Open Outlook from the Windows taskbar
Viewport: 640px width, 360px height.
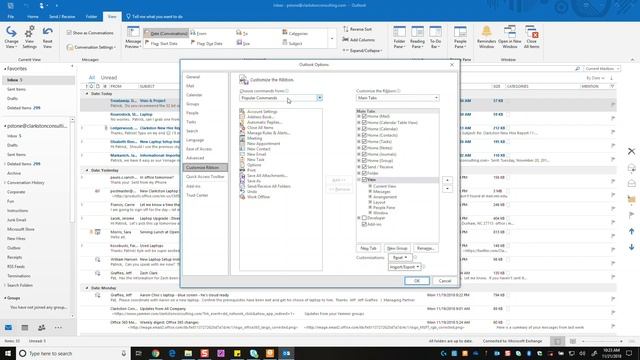click(287, 353)
